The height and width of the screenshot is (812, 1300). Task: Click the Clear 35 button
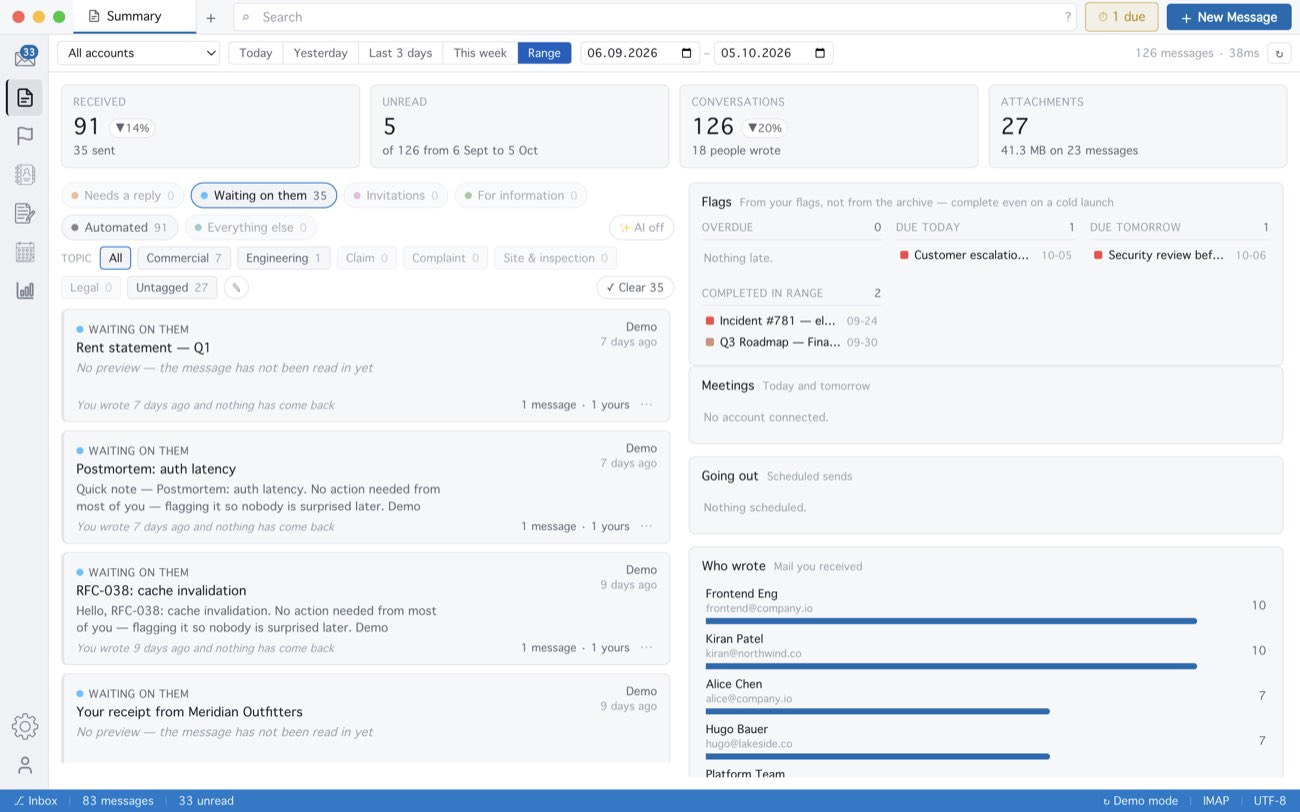click(635, 288)
